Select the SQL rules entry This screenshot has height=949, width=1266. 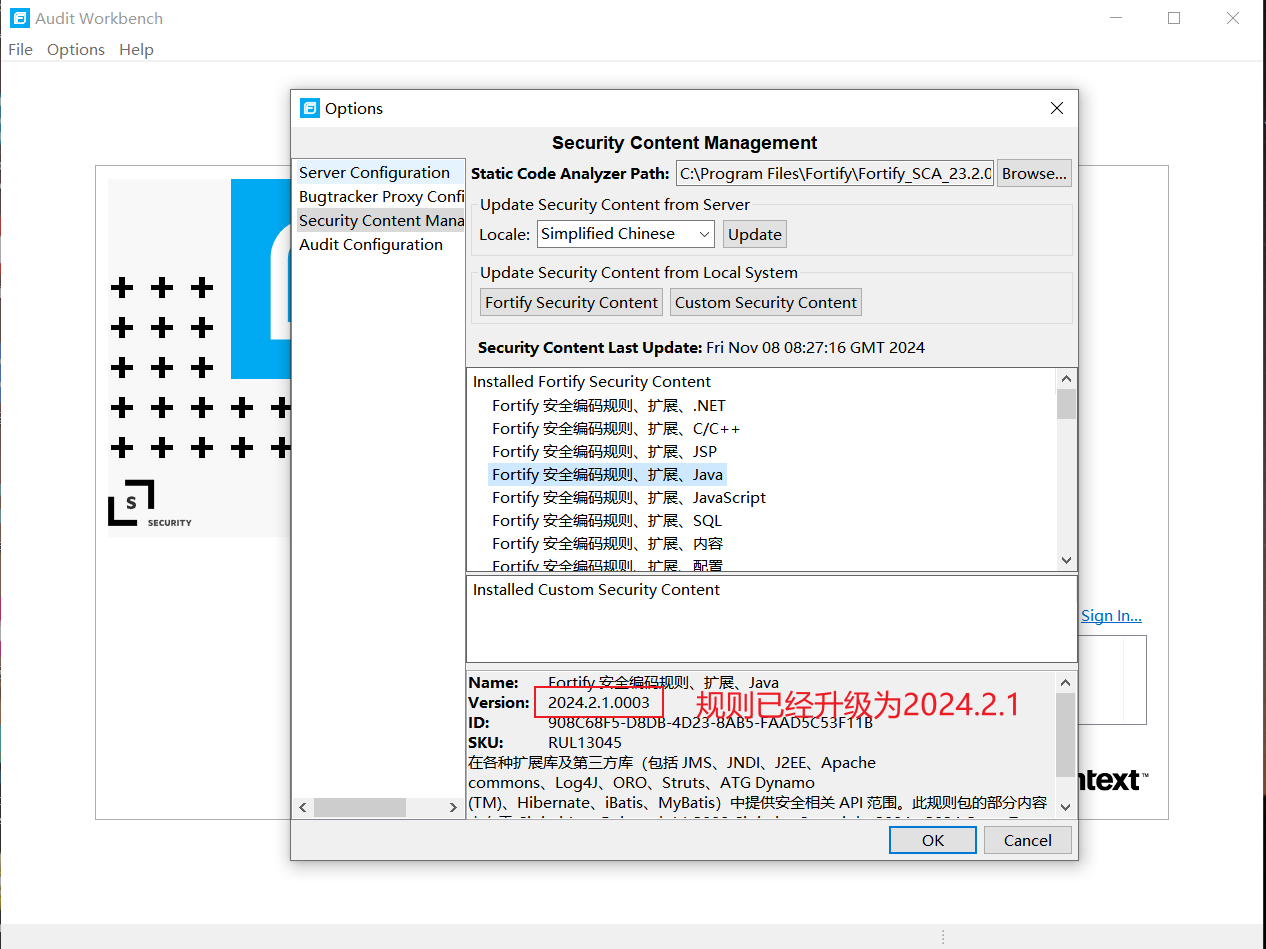[x=607, y=520]
